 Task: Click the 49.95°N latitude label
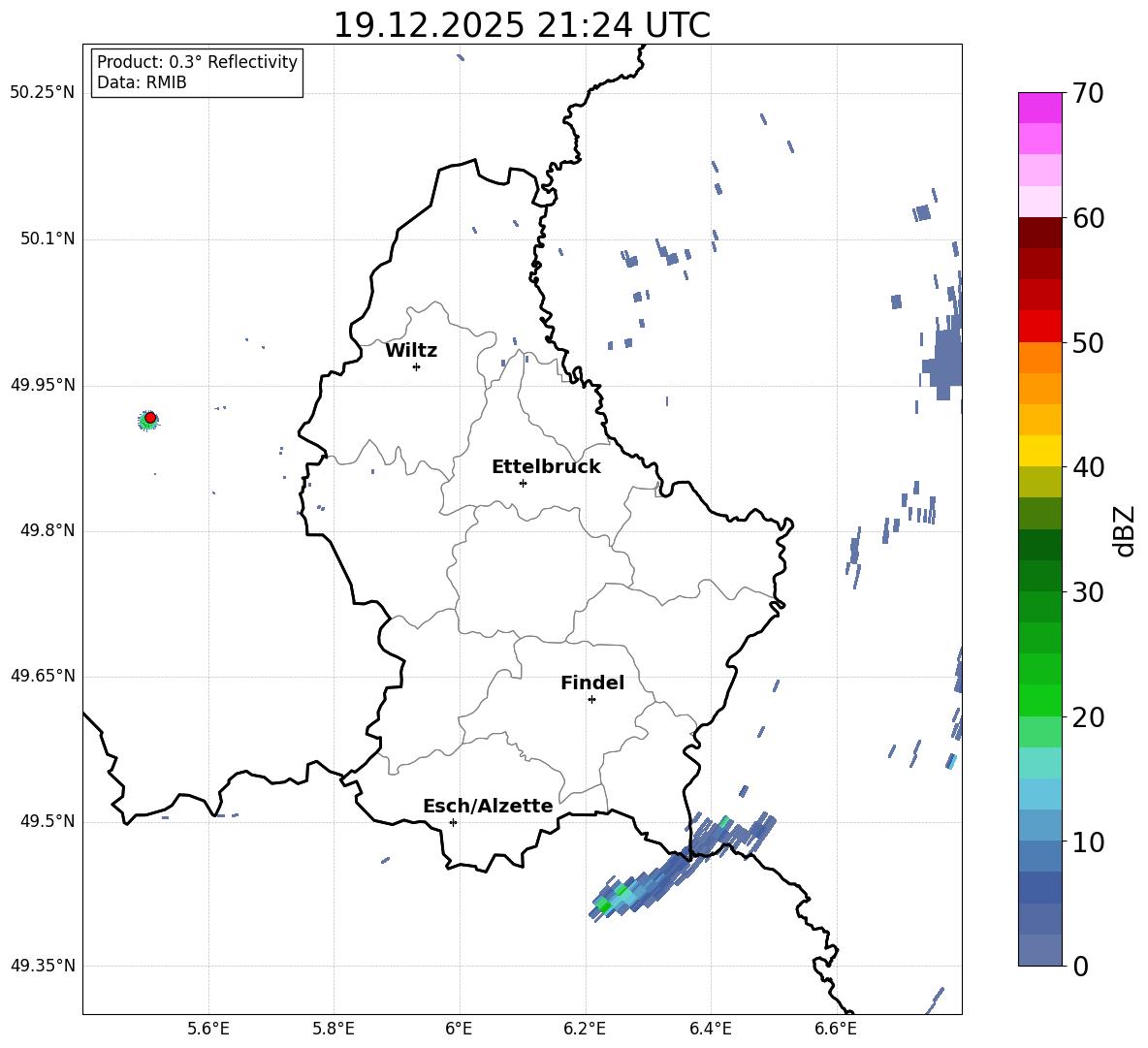point(43,385)
